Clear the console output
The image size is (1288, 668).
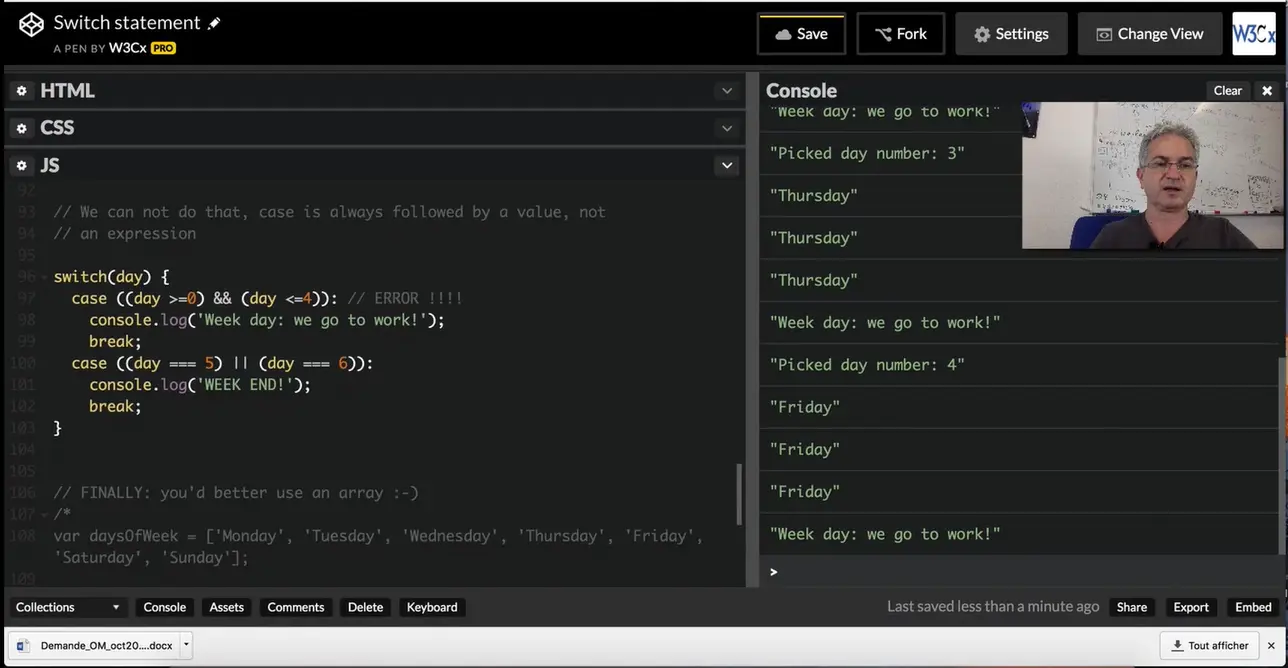point(1227,90)
